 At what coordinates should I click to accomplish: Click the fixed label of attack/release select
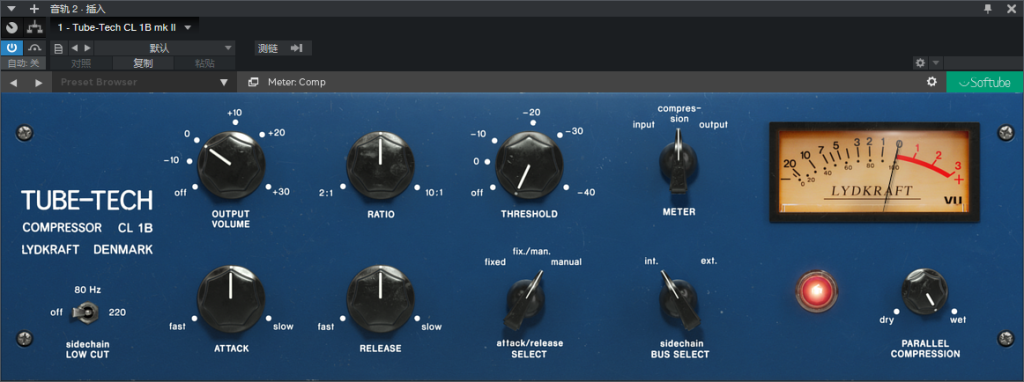(x=495, y=262)
